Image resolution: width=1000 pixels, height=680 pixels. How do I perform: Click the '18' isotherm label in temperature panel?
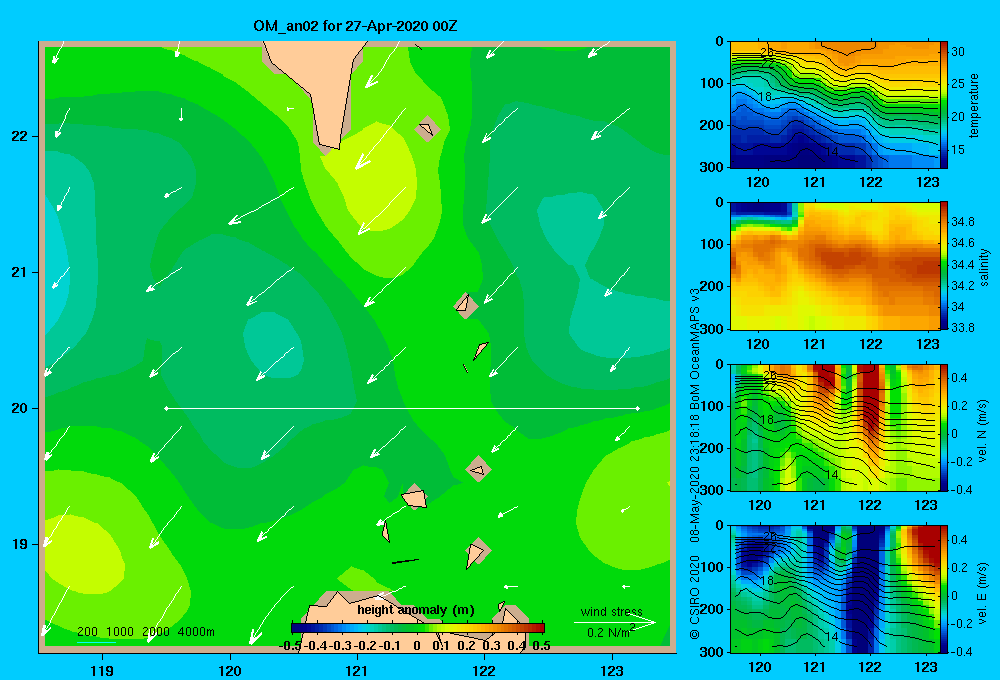click(765, 97)
